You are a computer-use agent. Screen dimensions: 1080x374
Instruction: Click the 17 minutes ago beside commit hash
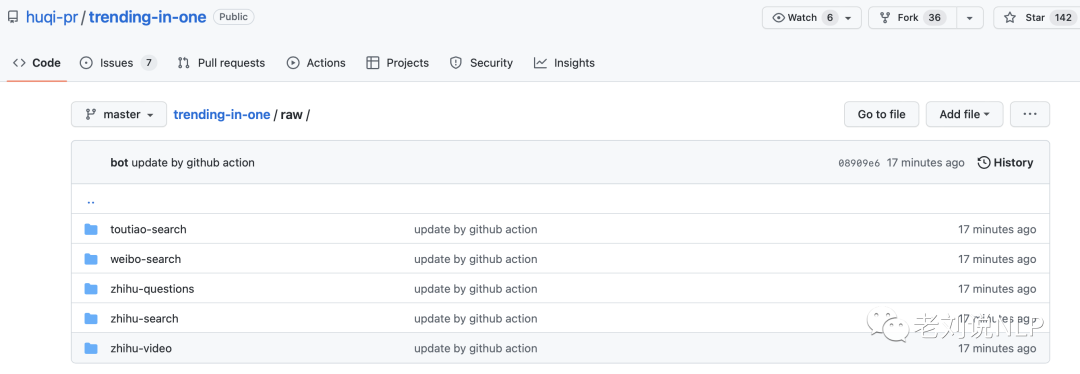pyautogui.click(x=926, y=163)
